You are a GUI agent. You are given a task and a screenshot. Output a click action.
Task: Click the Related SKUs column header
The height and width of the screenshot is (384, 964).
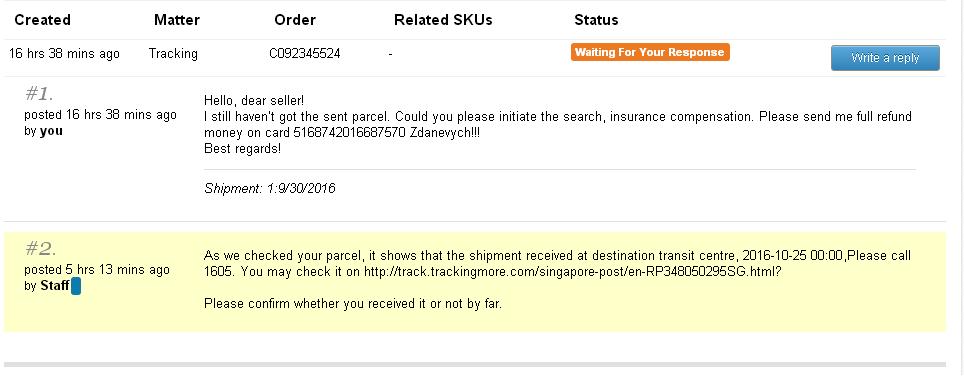pos(443,20)
